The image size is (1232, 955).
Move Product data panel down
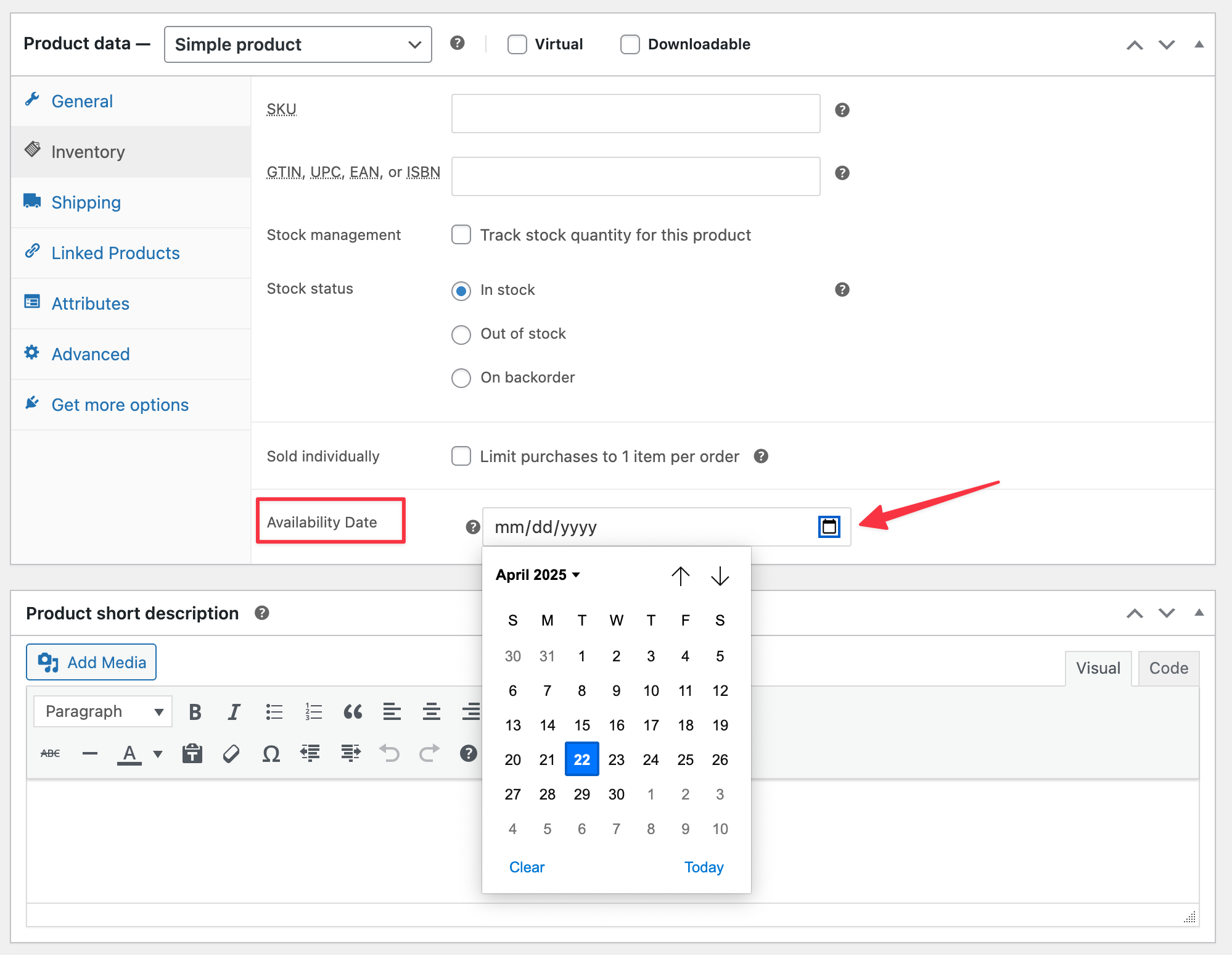click(x=1167, y=44)
